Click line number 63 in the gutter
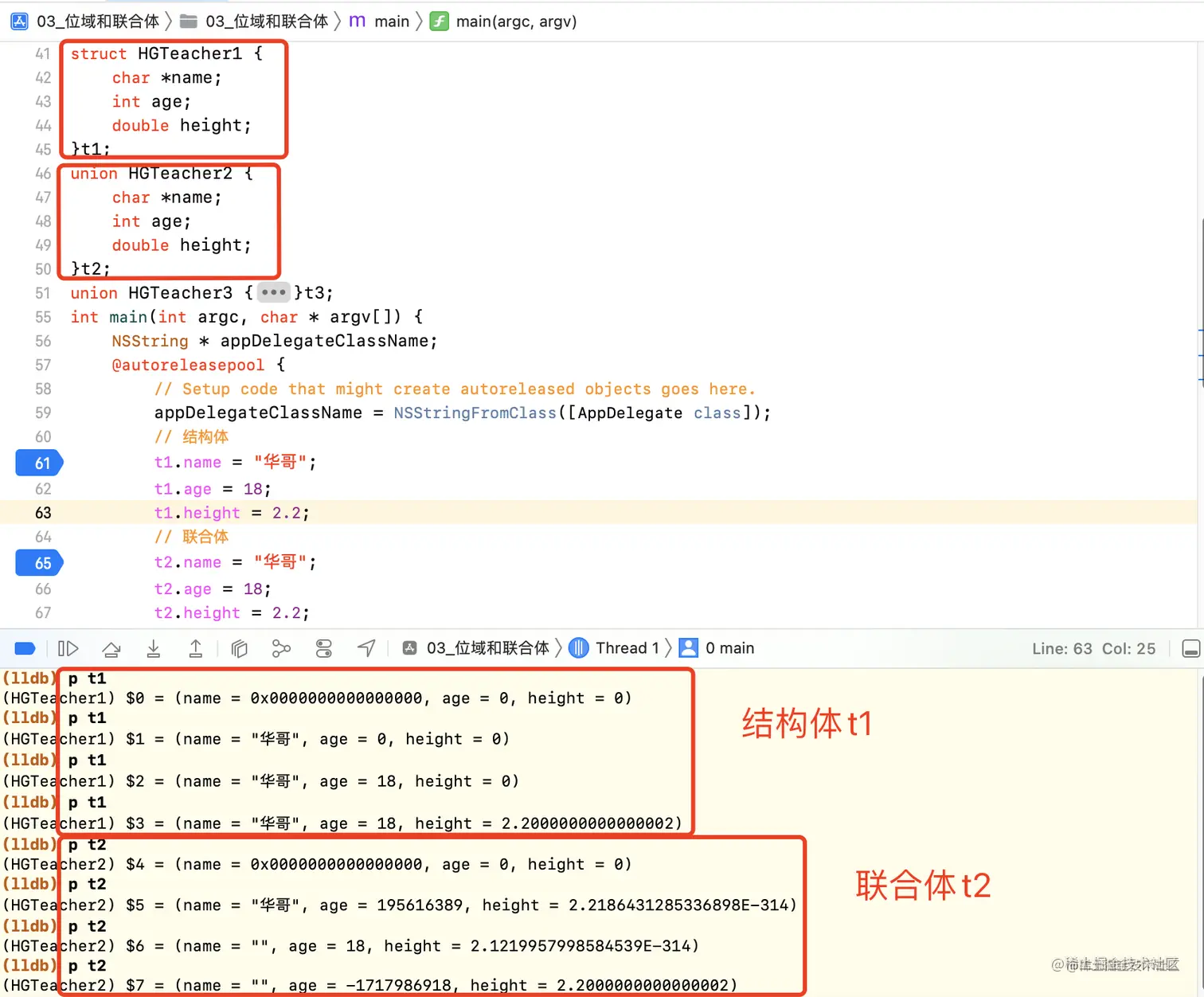1204x997 pixels. (43, 513)
